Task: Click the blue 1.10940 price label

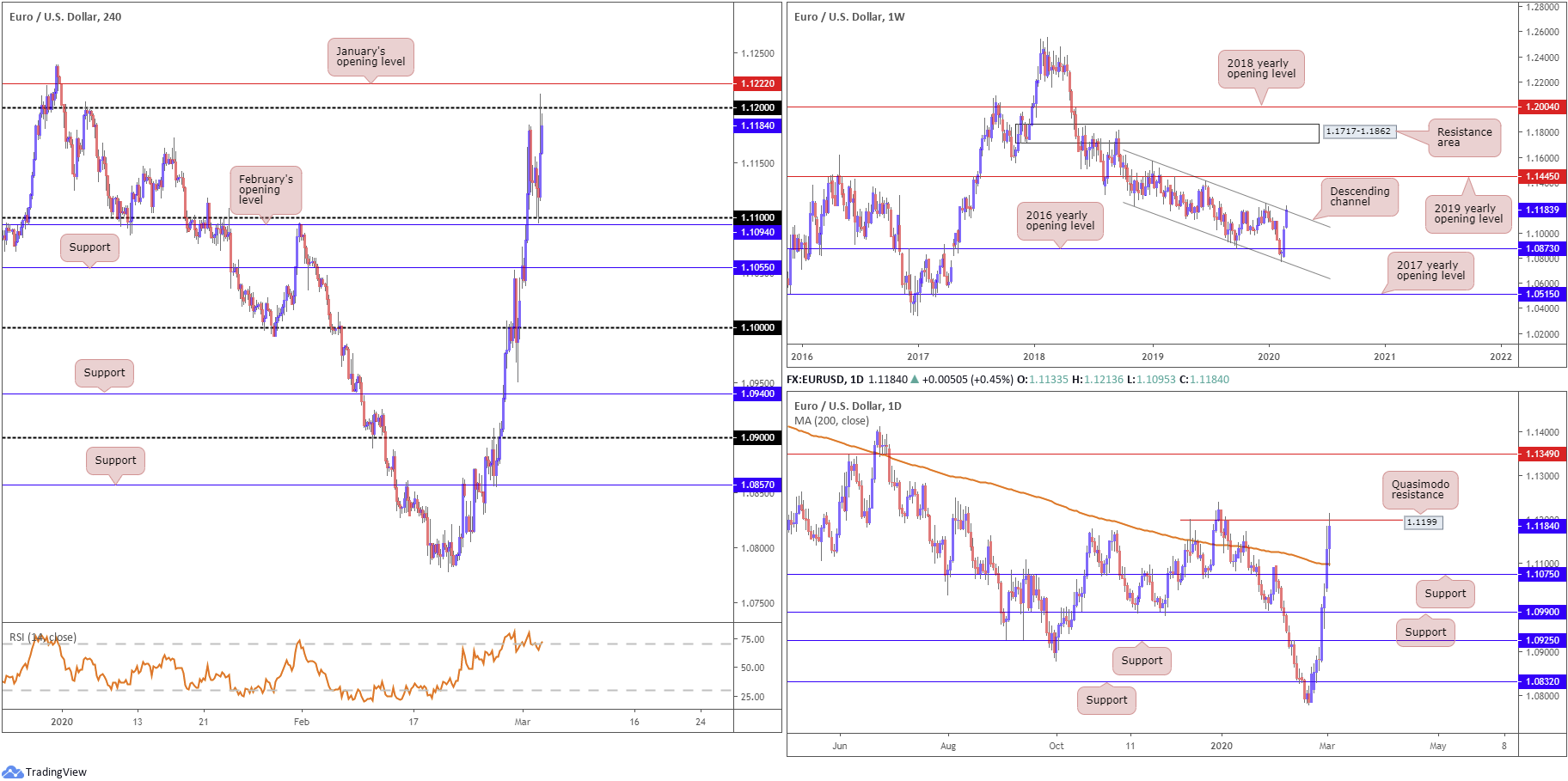Action: [x=757, y=232]
